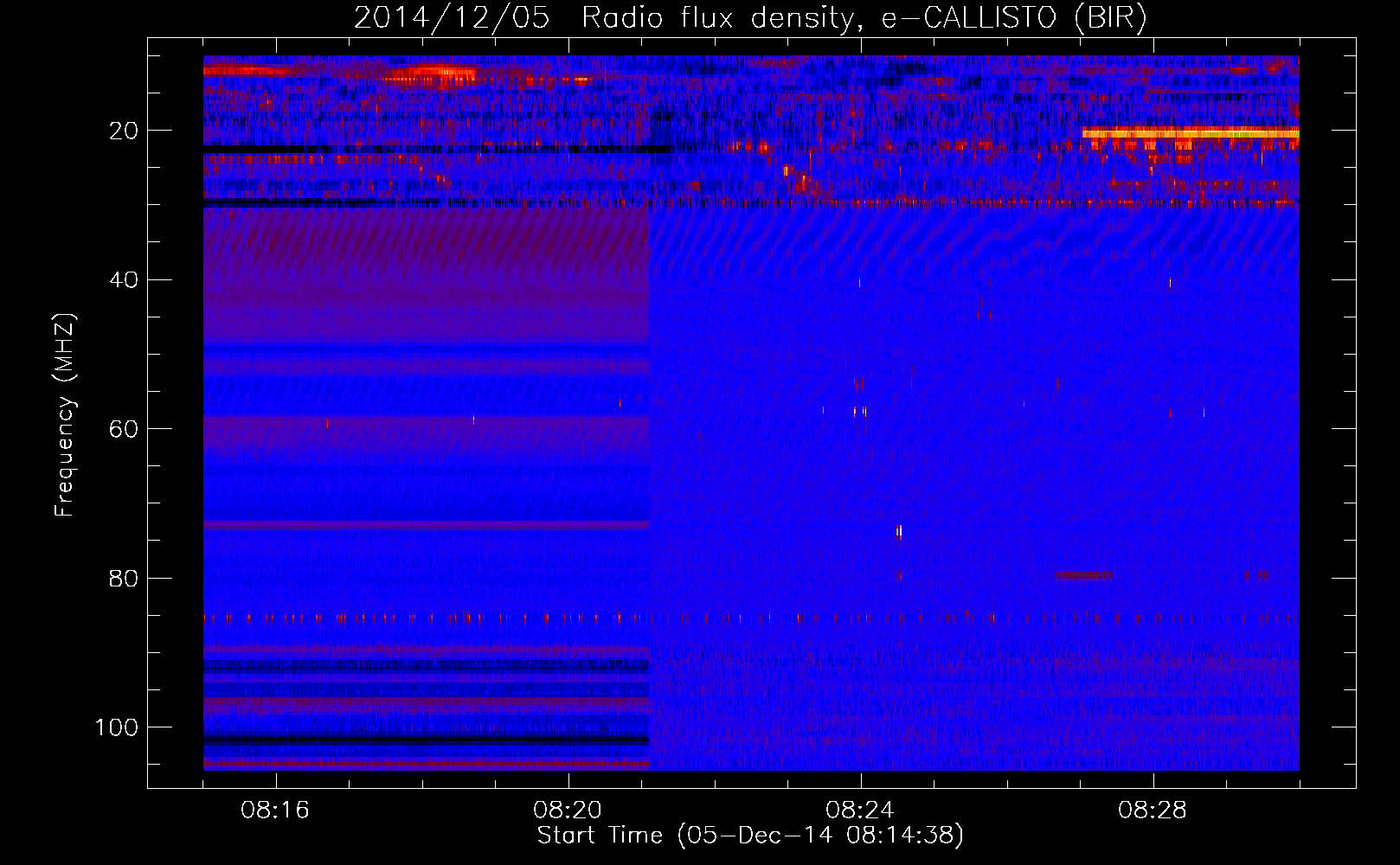The height and width of the screenshot is (865, 1400).
Task: Click the 08:16 time tick label
Action: pos(275,811)
